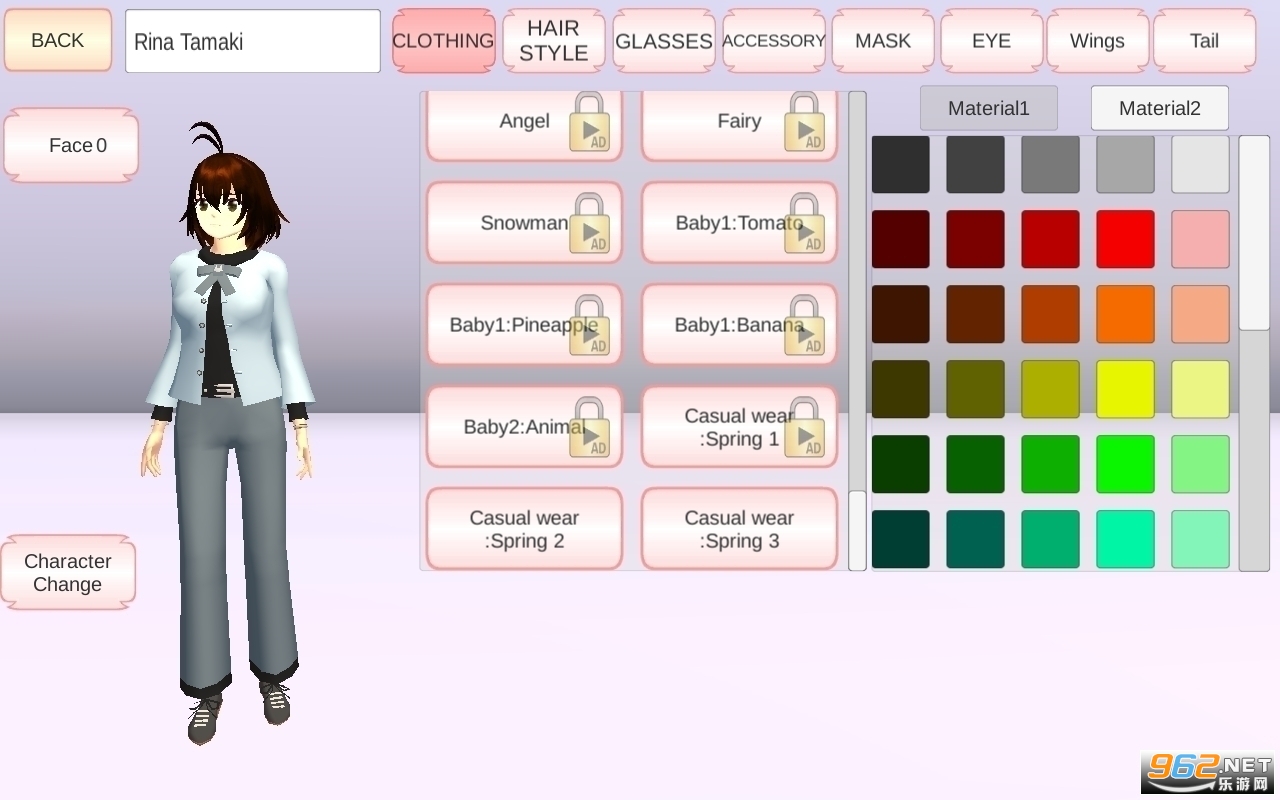1280x800 pixels.
Task: Click the ad lock icon on Fairy
Action: pos(804,124)
